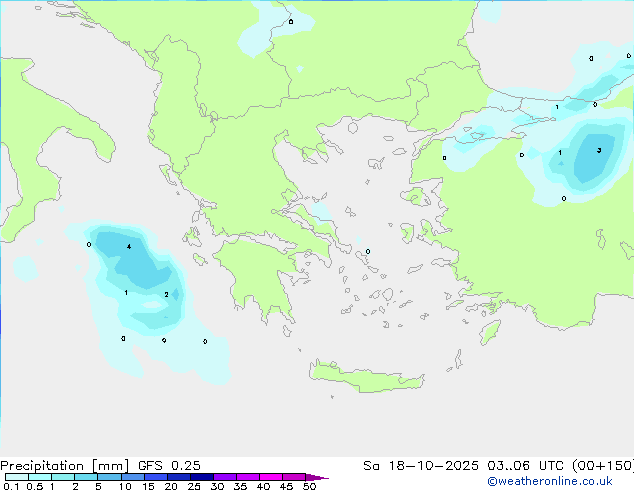Click the island of Rhodes outline
This screenshot has height=490, width=634.
(x=490, y=332)
